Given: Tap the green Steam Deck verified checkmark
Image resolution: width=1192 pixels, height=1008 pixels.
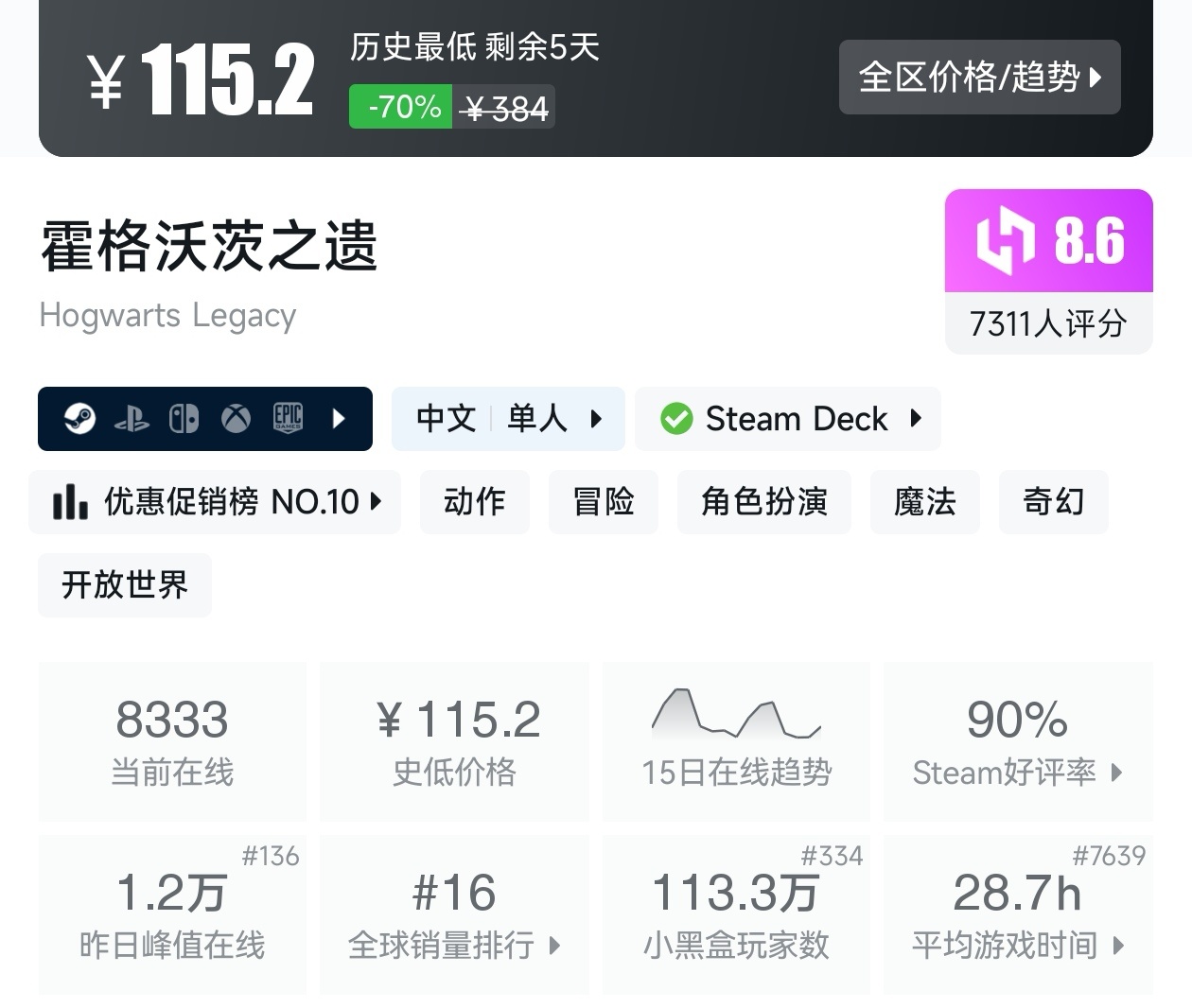Looking at the screenshot, I should (x=676, y=418).
